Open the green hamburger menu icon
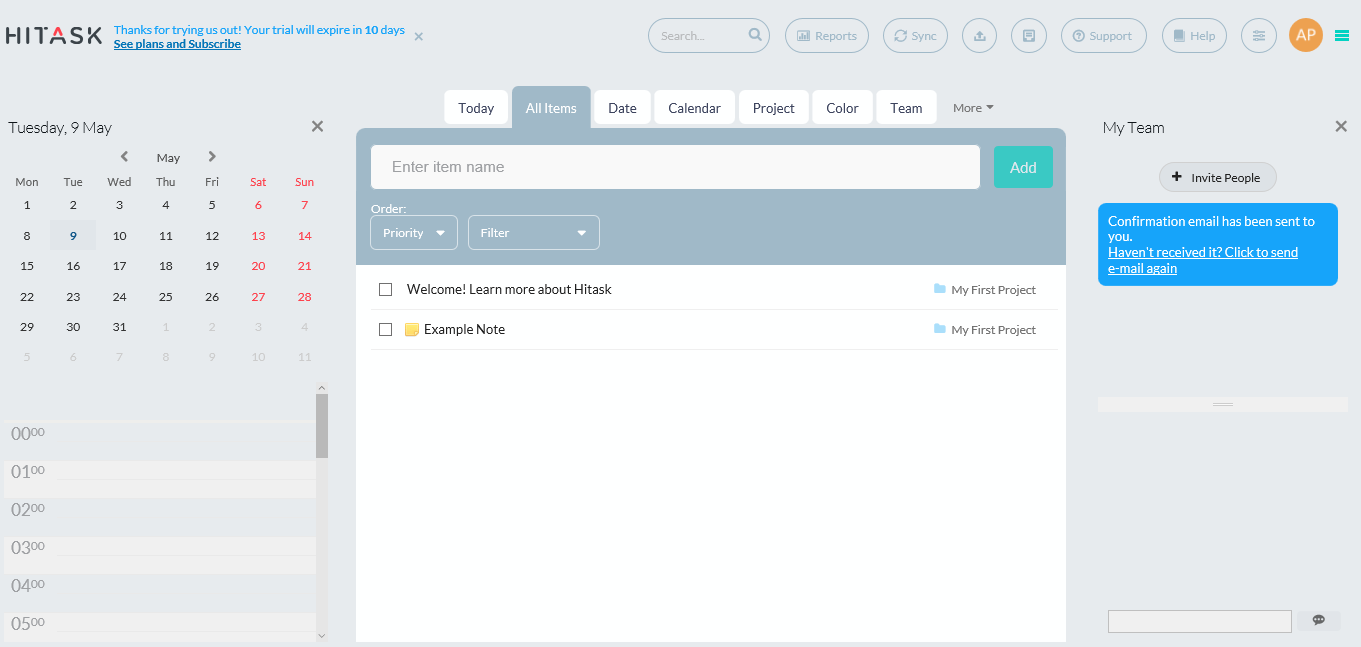 pyautogui.click(x=1342, y=36)
